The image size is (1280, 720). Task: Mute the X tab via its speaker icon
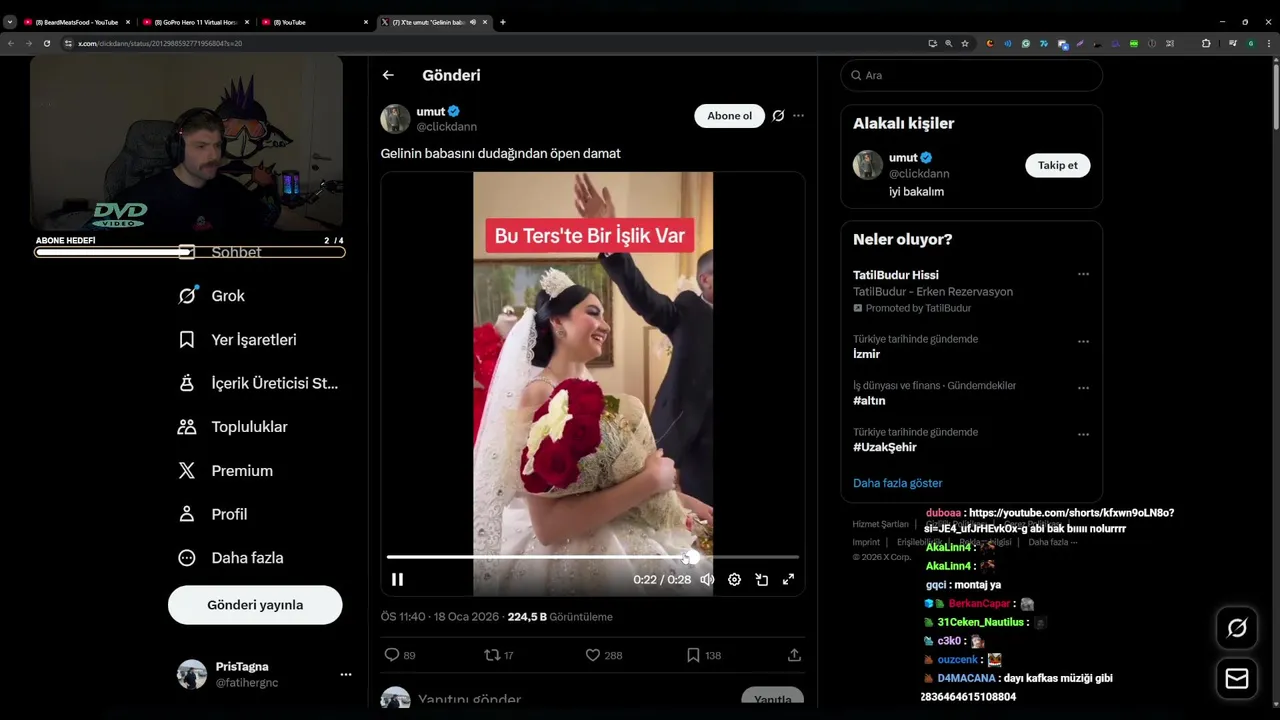(x=473, y=22)
